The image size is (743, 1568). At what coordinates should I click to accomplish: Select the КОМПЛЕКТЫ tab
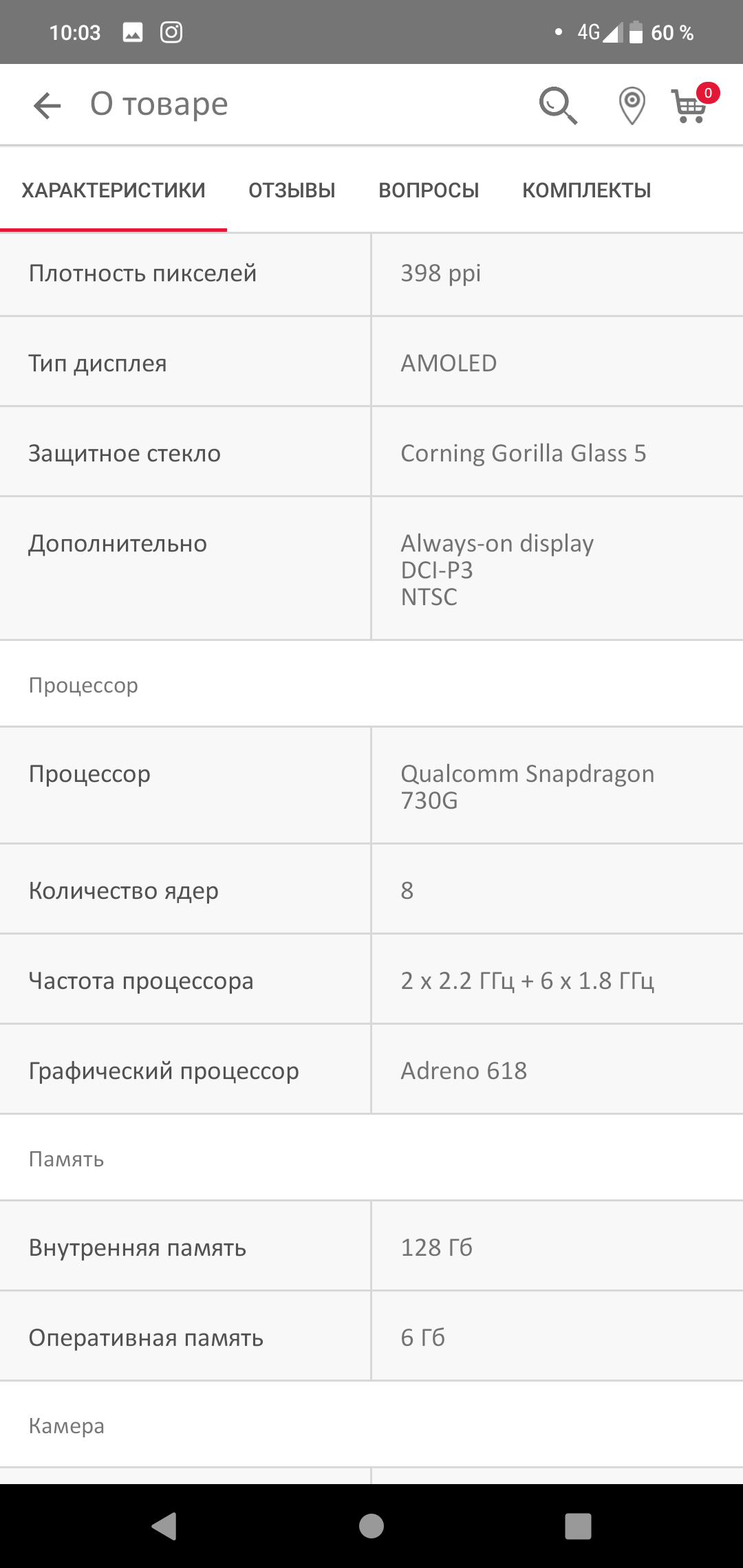(x=586, y=190)
